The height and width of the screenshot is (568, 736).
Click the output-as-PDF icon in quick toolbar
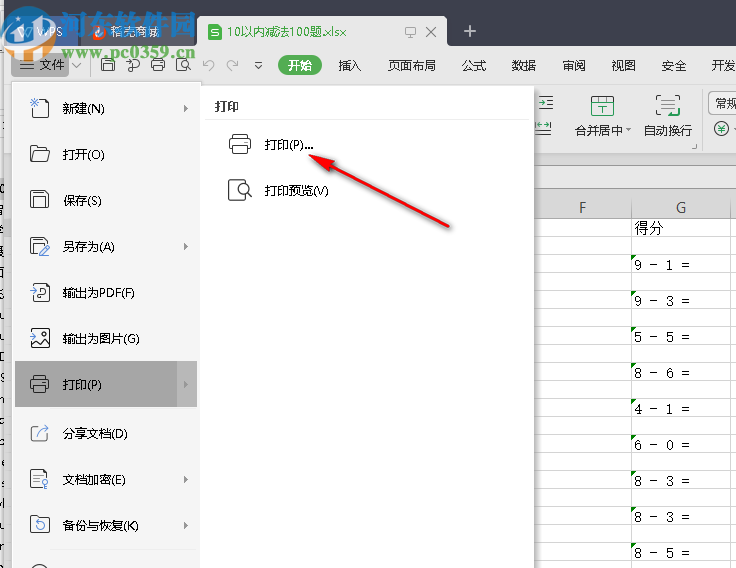[133, 65]
